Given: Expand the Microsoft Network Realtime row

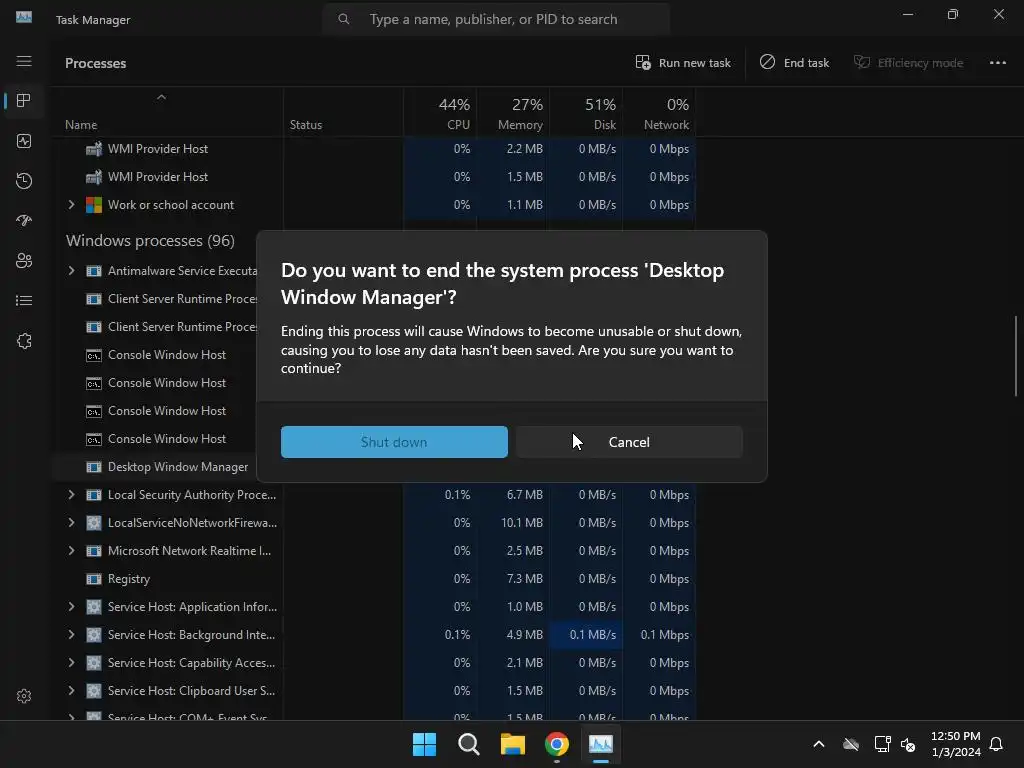Looking at the screenshot, I should 71,551.
